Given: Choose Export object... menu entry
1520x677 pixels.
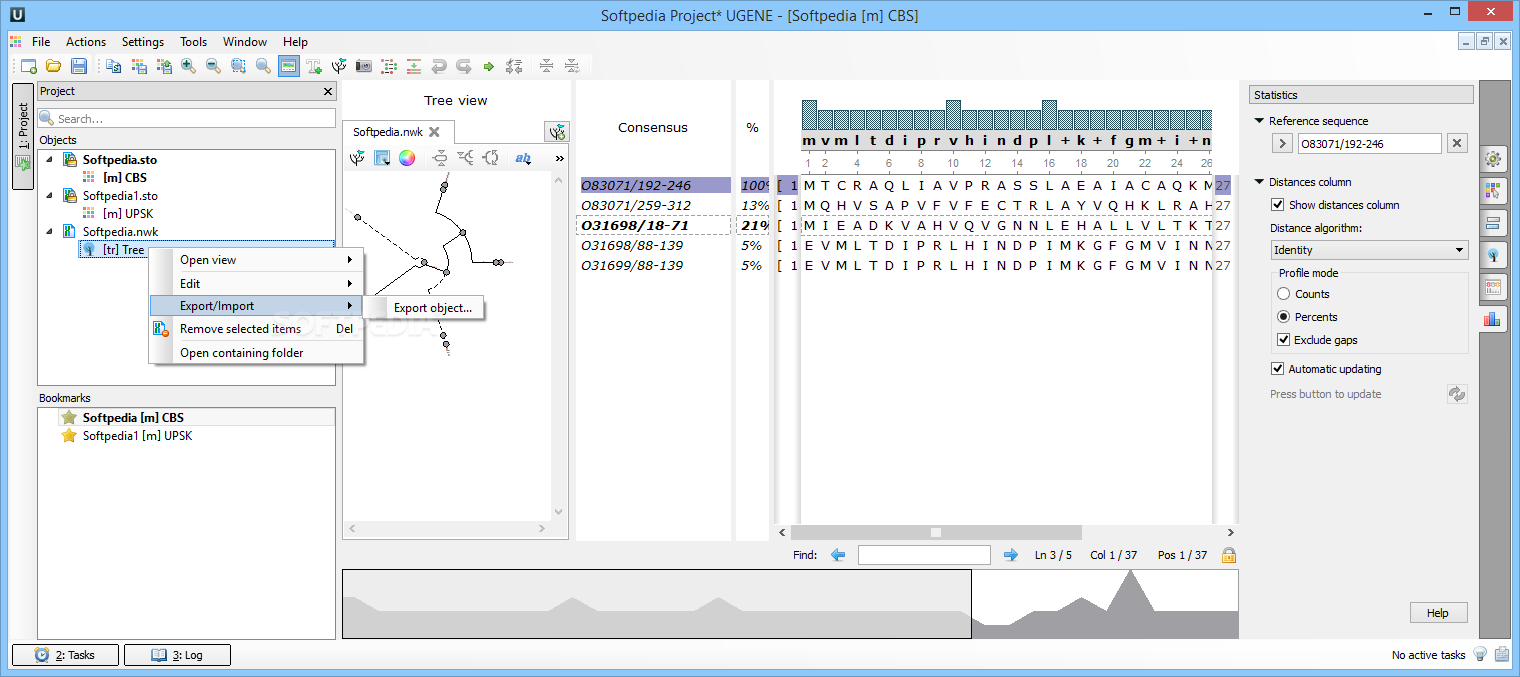Looking at the screenshot, I should click(x=432, y=308).
